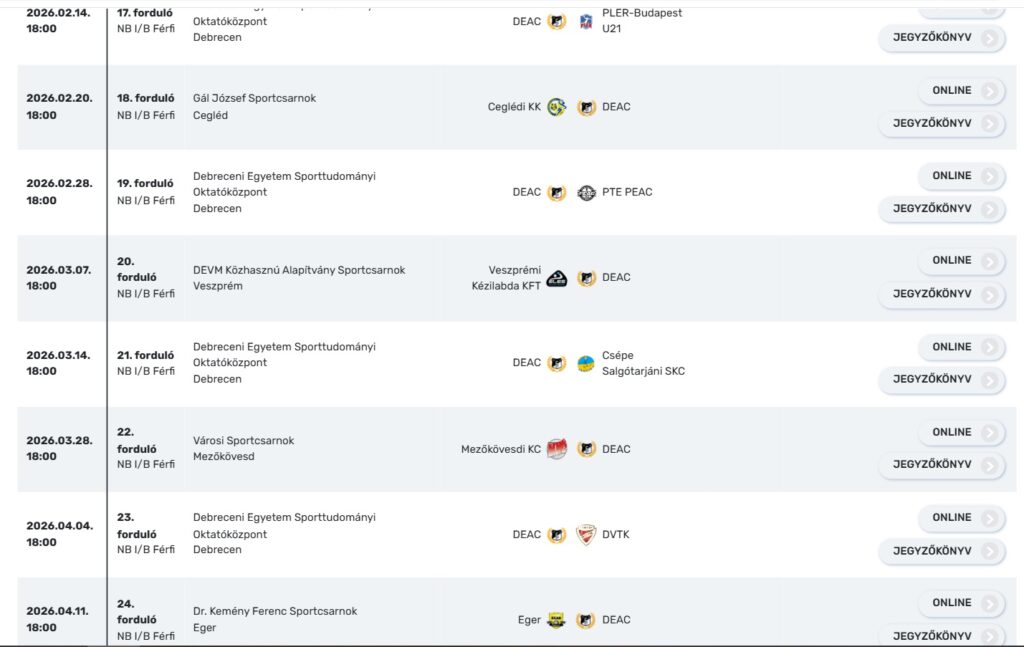Click the Ceglédi KK team logo
This screenshot has width=1024, height=647.
click(x=556, y=107)
